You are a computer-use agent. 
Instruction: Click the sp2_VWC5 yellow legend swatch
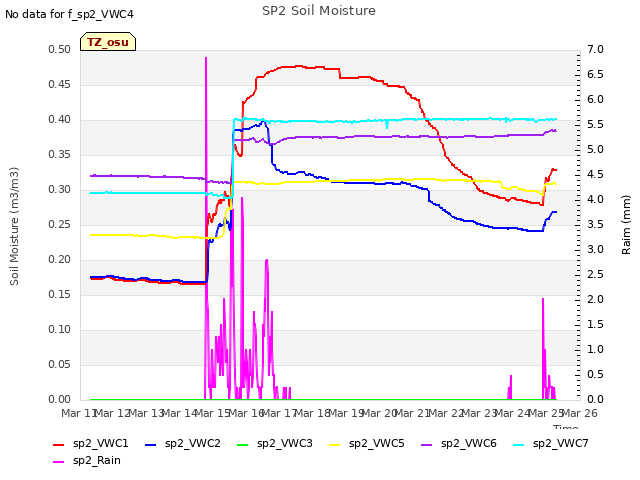tap(335, 444)
